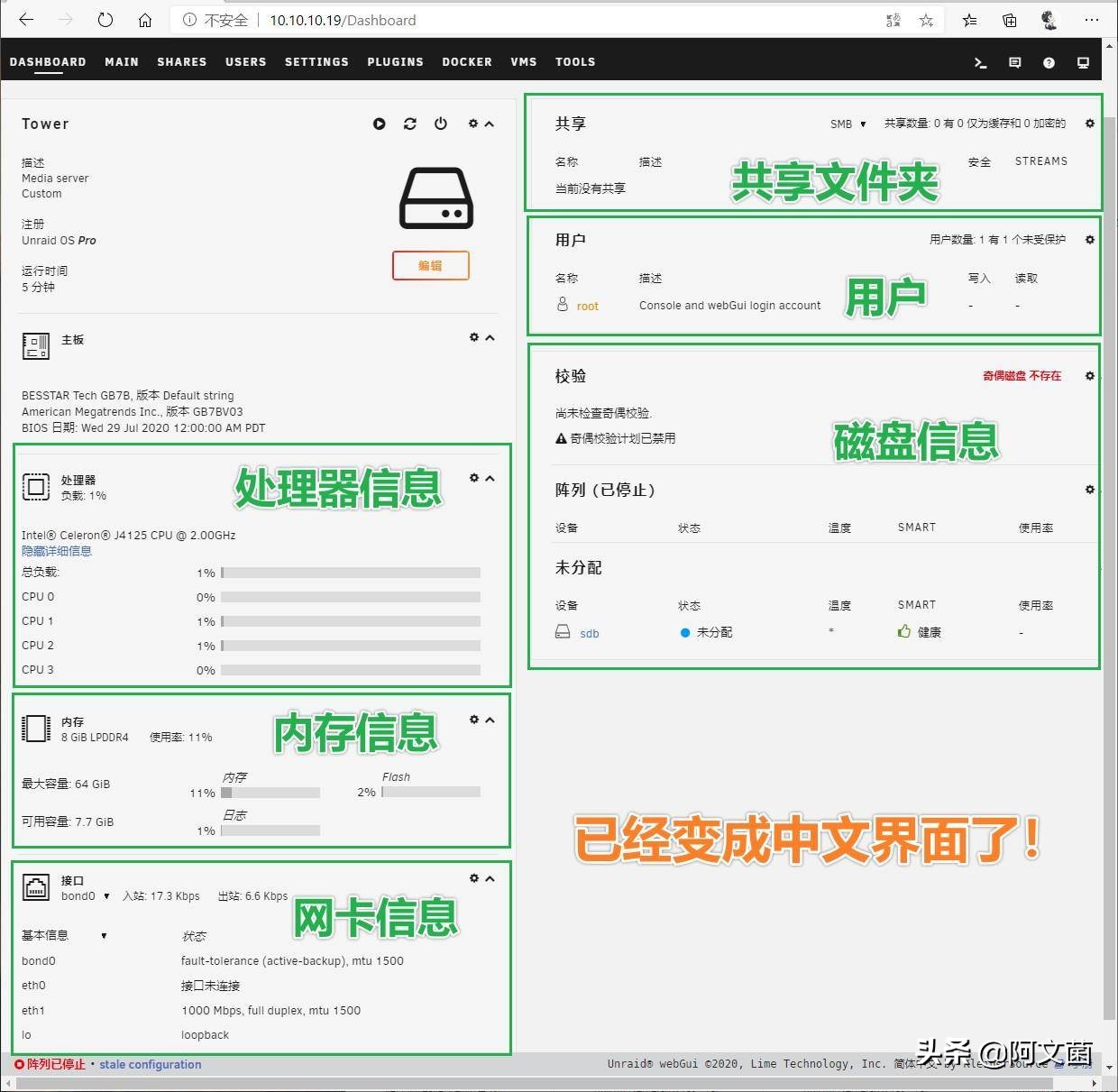The image size is (1118, 1092).
Task: Switch to the DOCKER tab
Action: pyautogui.click(x=467, y=61)
